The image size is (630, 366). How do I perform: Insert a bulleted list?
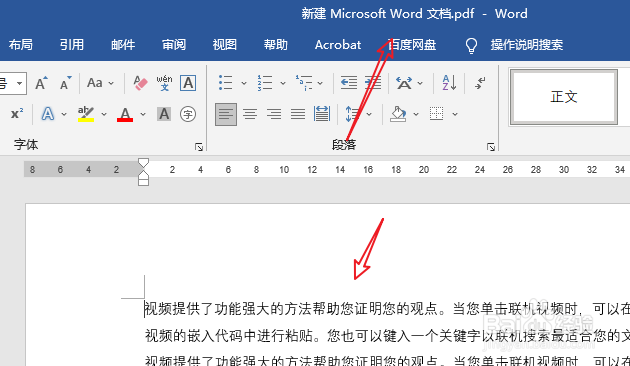tap(225, 83)
